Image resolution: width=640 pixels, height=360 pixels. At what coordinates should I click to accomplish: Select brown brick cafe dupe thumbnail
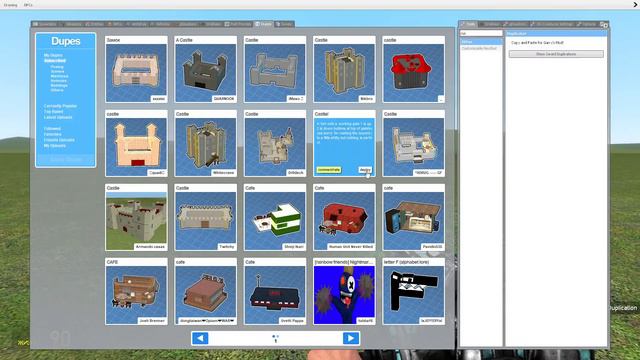click(x=205, y=291)
